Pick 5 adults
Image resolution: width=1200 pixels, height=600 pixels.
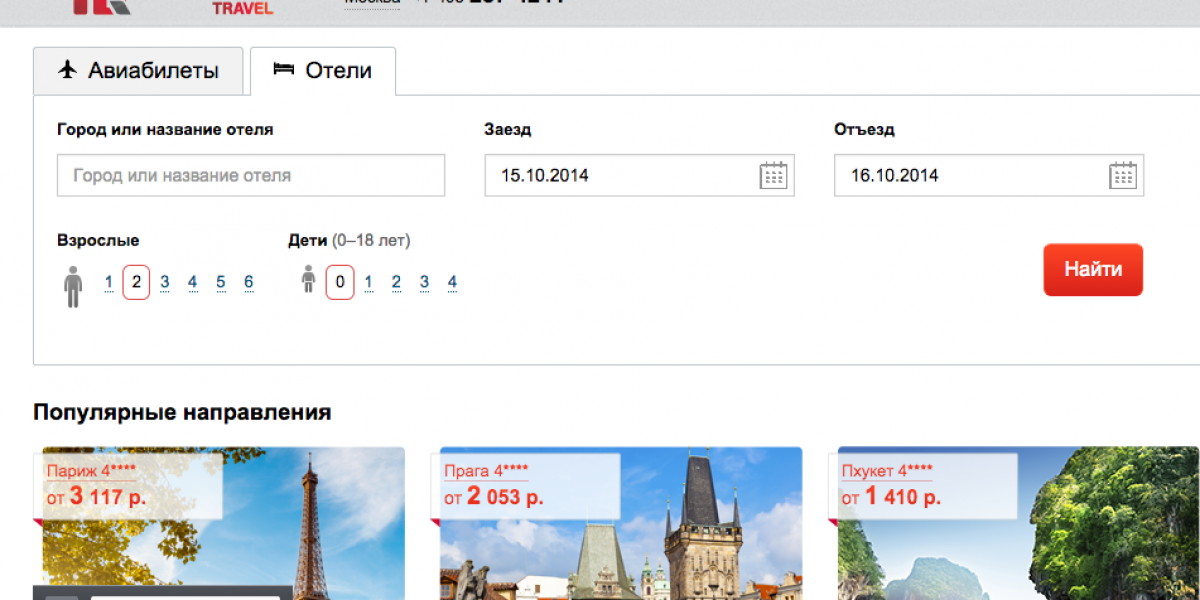coord(221,282)
